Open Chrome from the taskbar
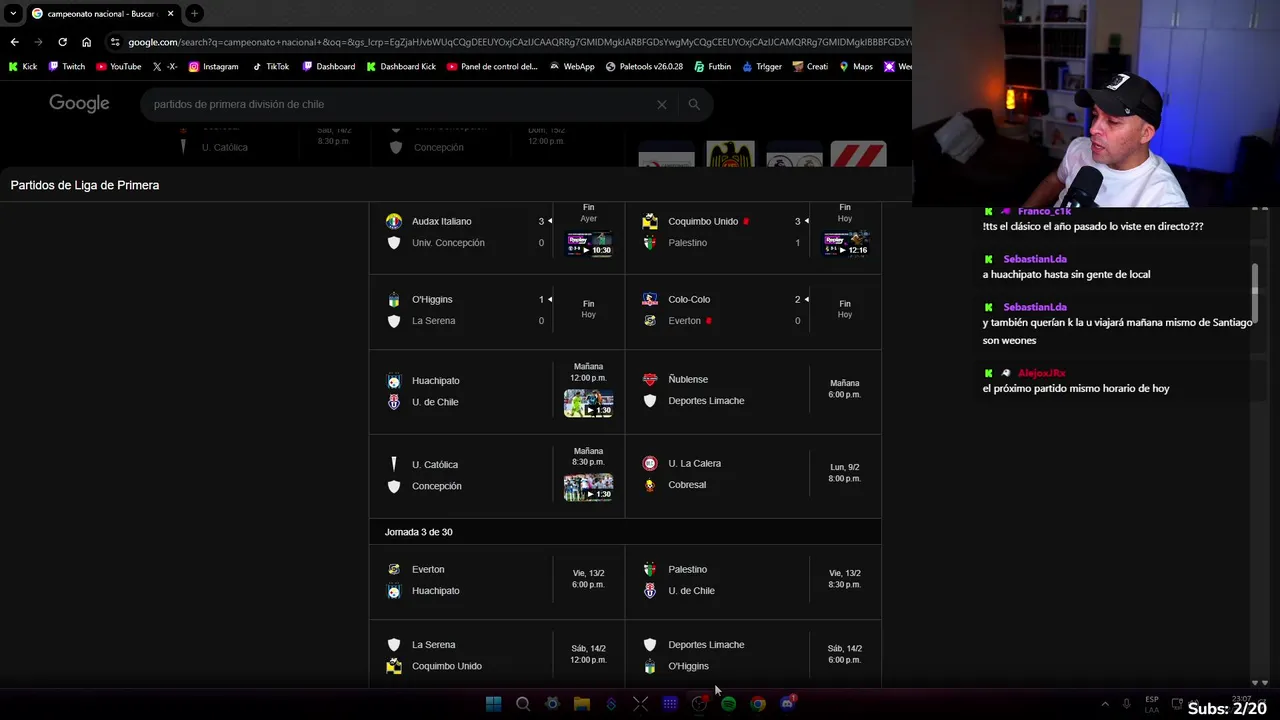The width and height of the screenshot is (1280, 720). [x=758, y=704]
